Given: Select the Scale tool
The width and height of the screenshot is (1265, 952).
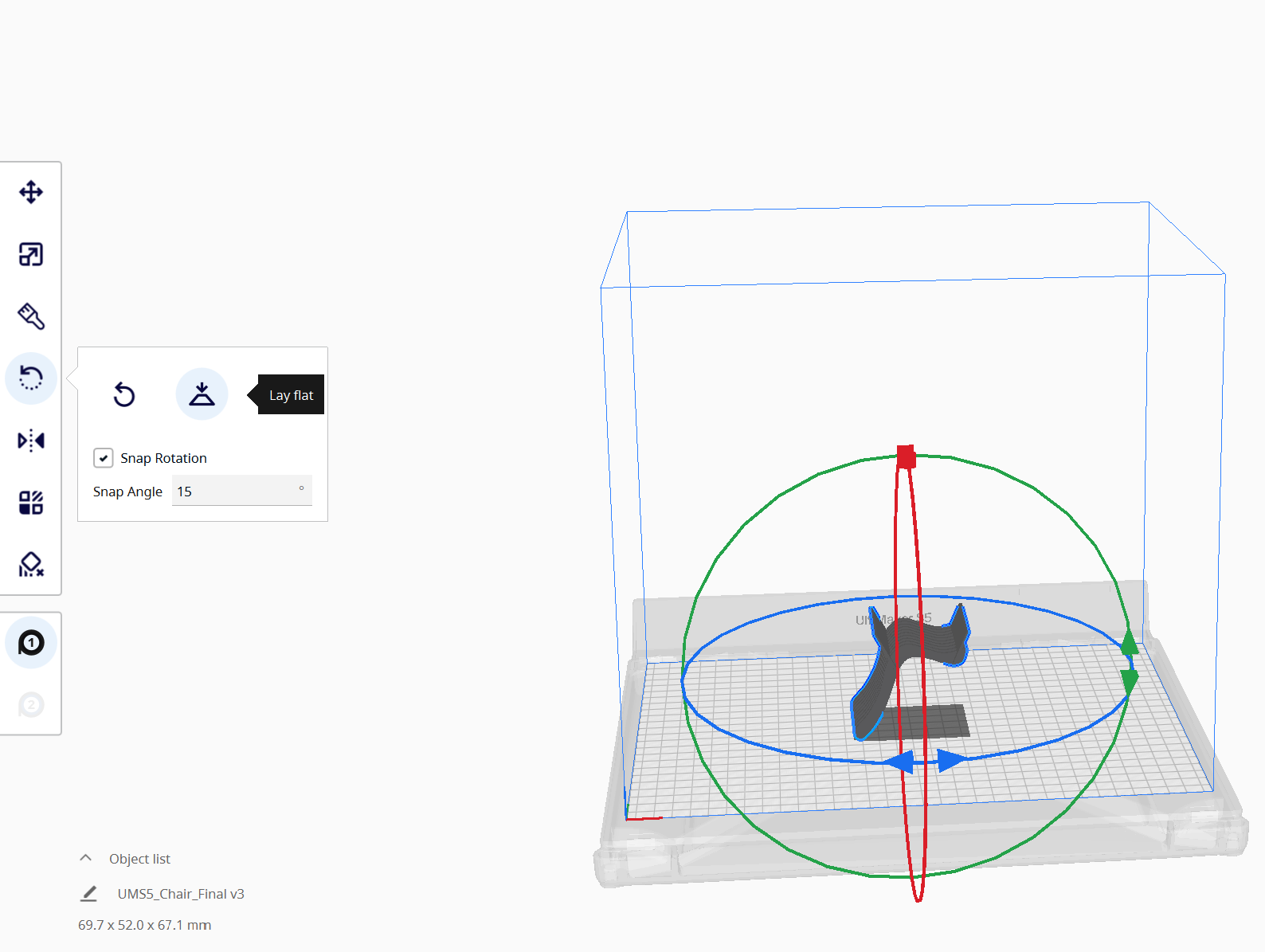Looking at the screenshot, I should 31,254.
